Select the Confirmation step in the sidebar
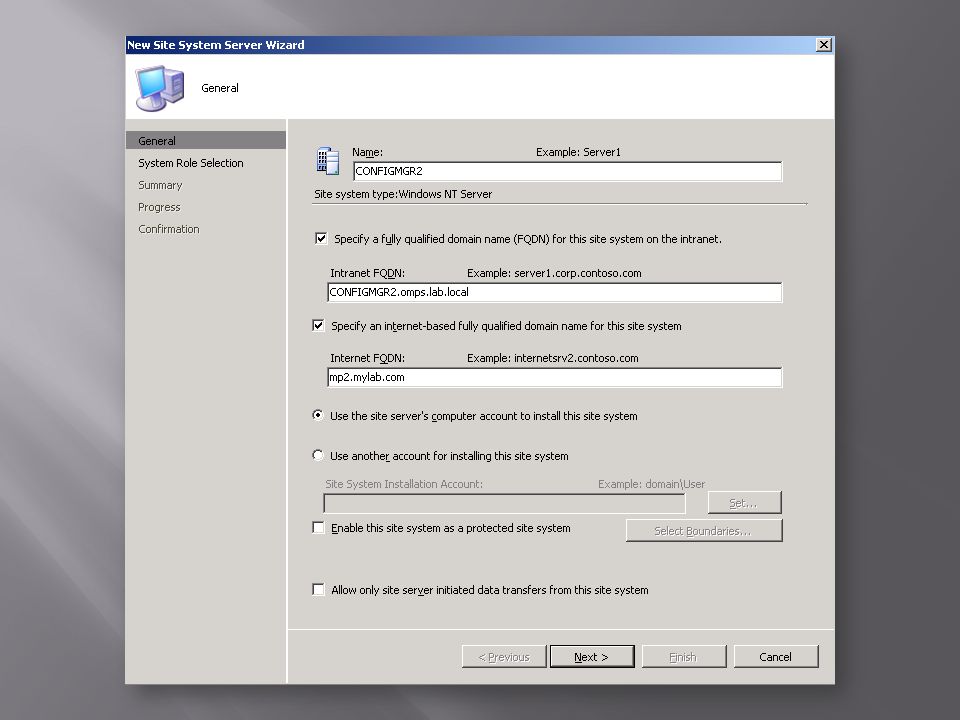This screenshot has width=960, height=720. (168, 229)
